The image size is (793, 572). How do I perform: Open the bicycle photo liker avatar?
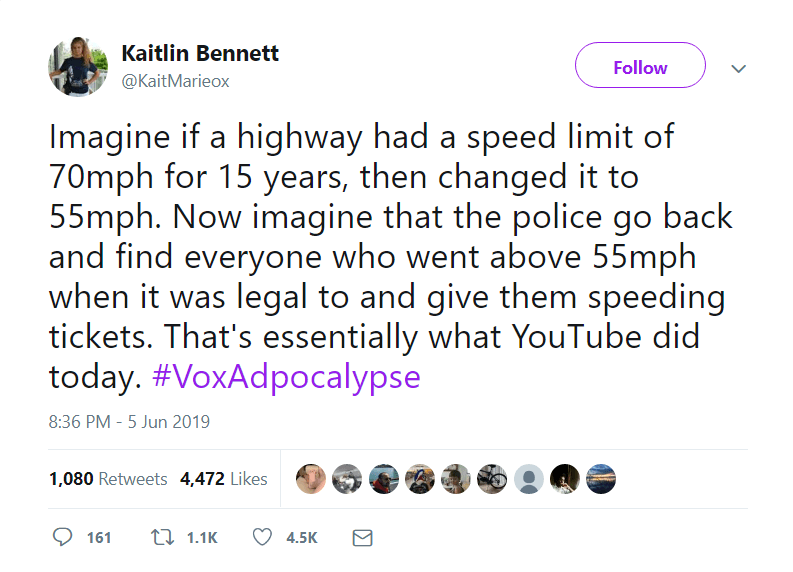tap(493, 479)
